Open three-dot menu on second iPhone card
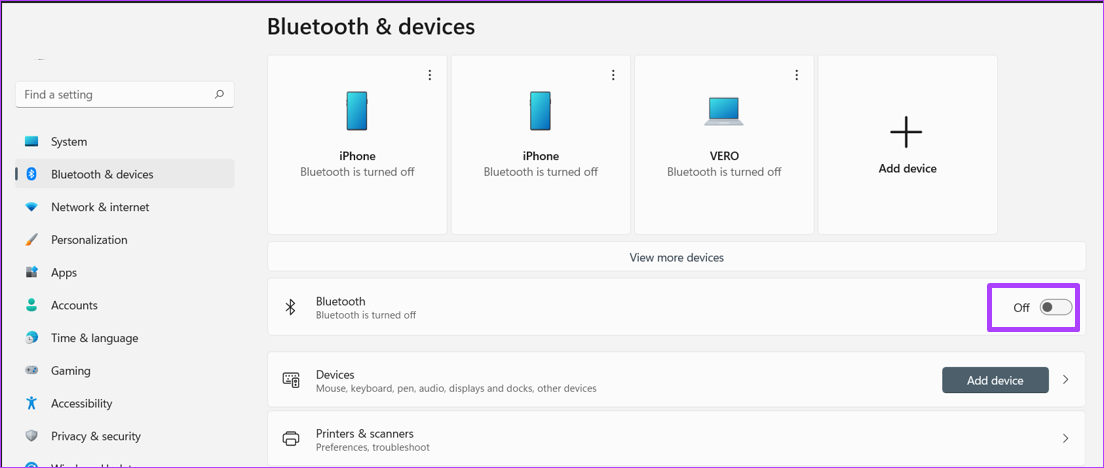Screen dimensions: 1104x468 click(613, 75)
